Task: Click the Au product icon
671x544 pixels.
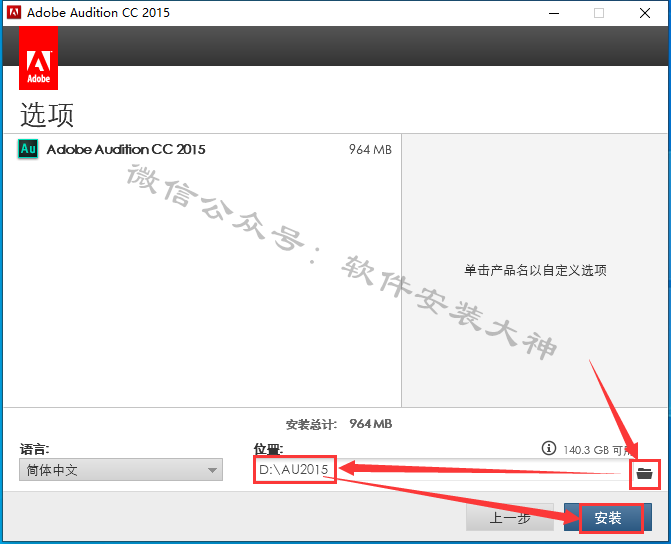Action: pyautogui.click(x=28, y=149)
